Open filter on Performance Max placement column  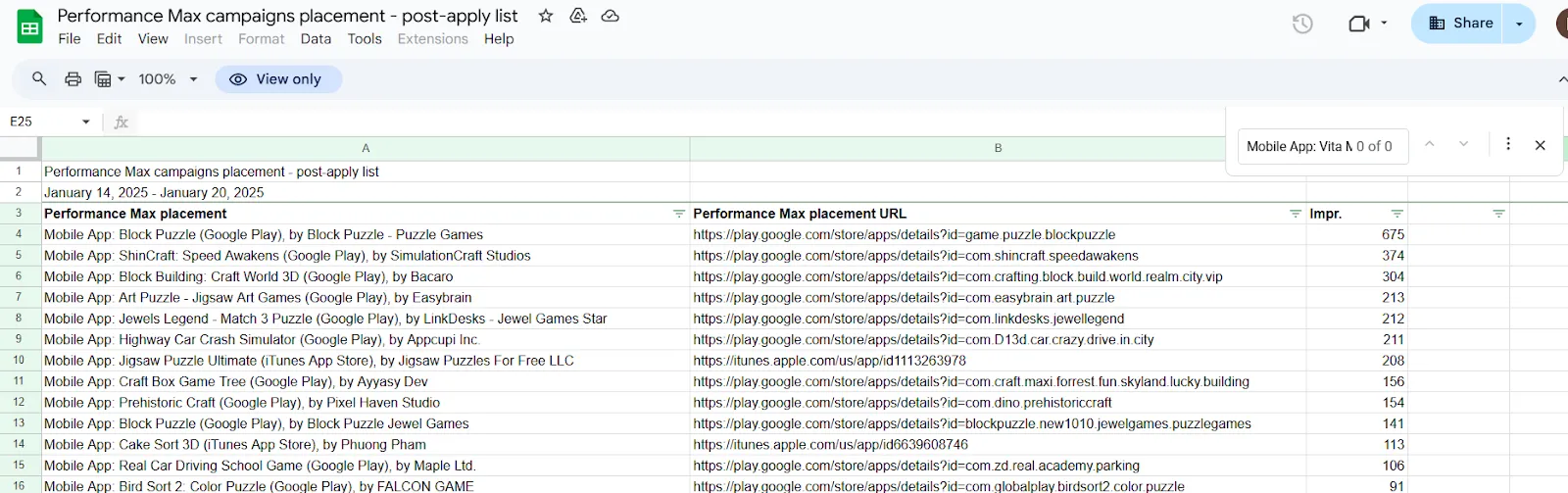tap(679, 214)
